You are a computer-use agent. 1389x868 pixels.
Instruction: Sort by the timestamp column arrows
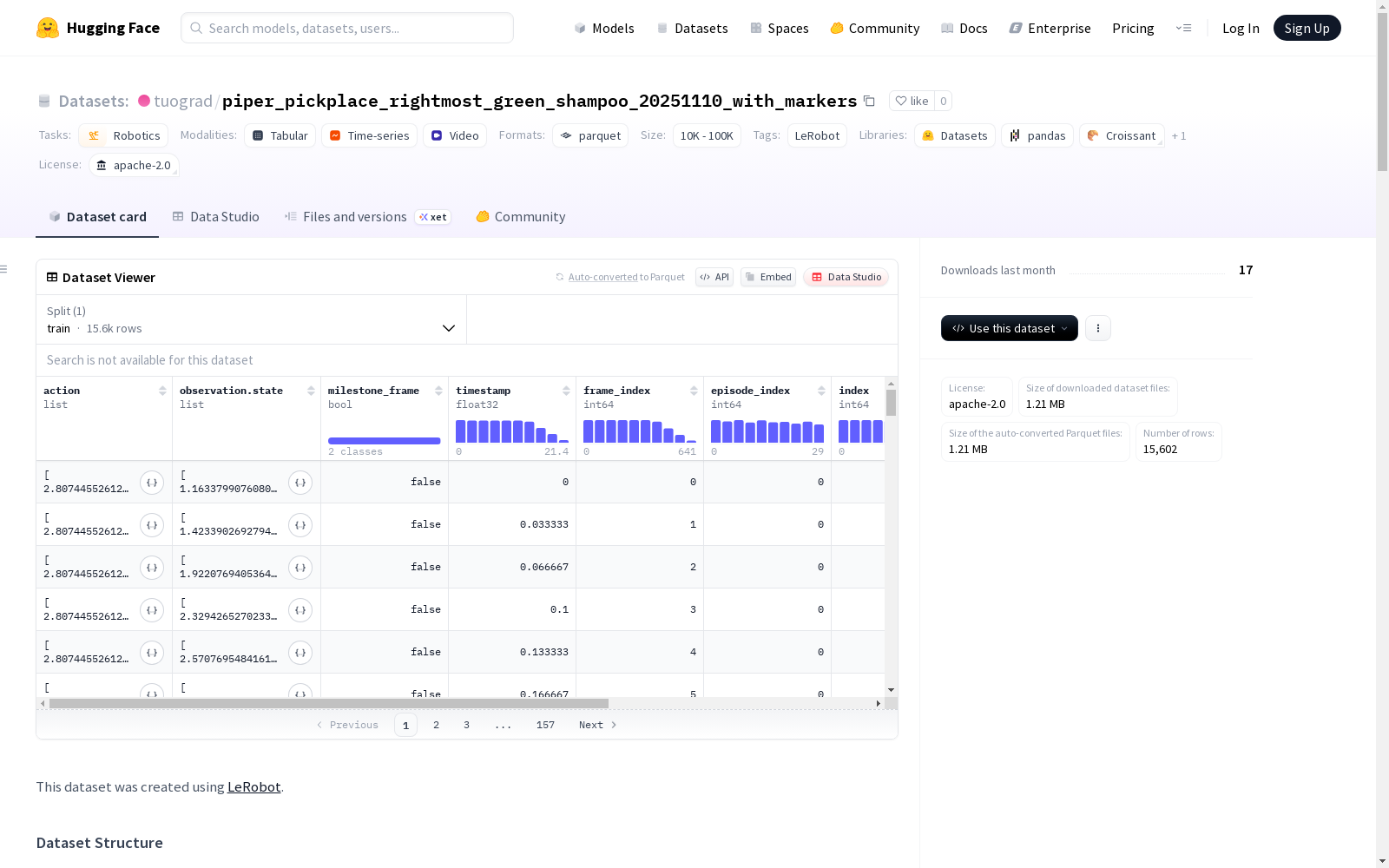click(x=566, y=391)
